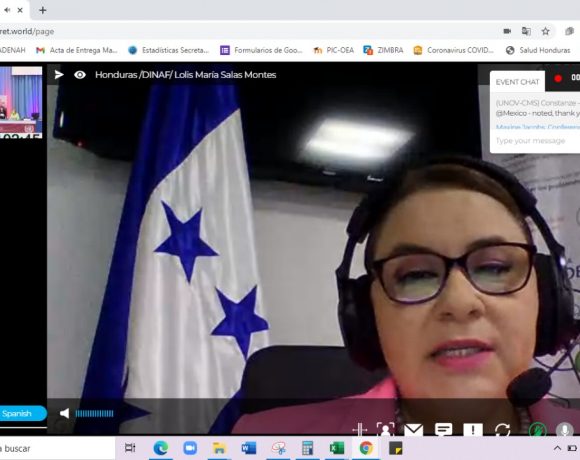
Task: Open the chat bubble icon in video toolbar
Action: click(443, 429)
